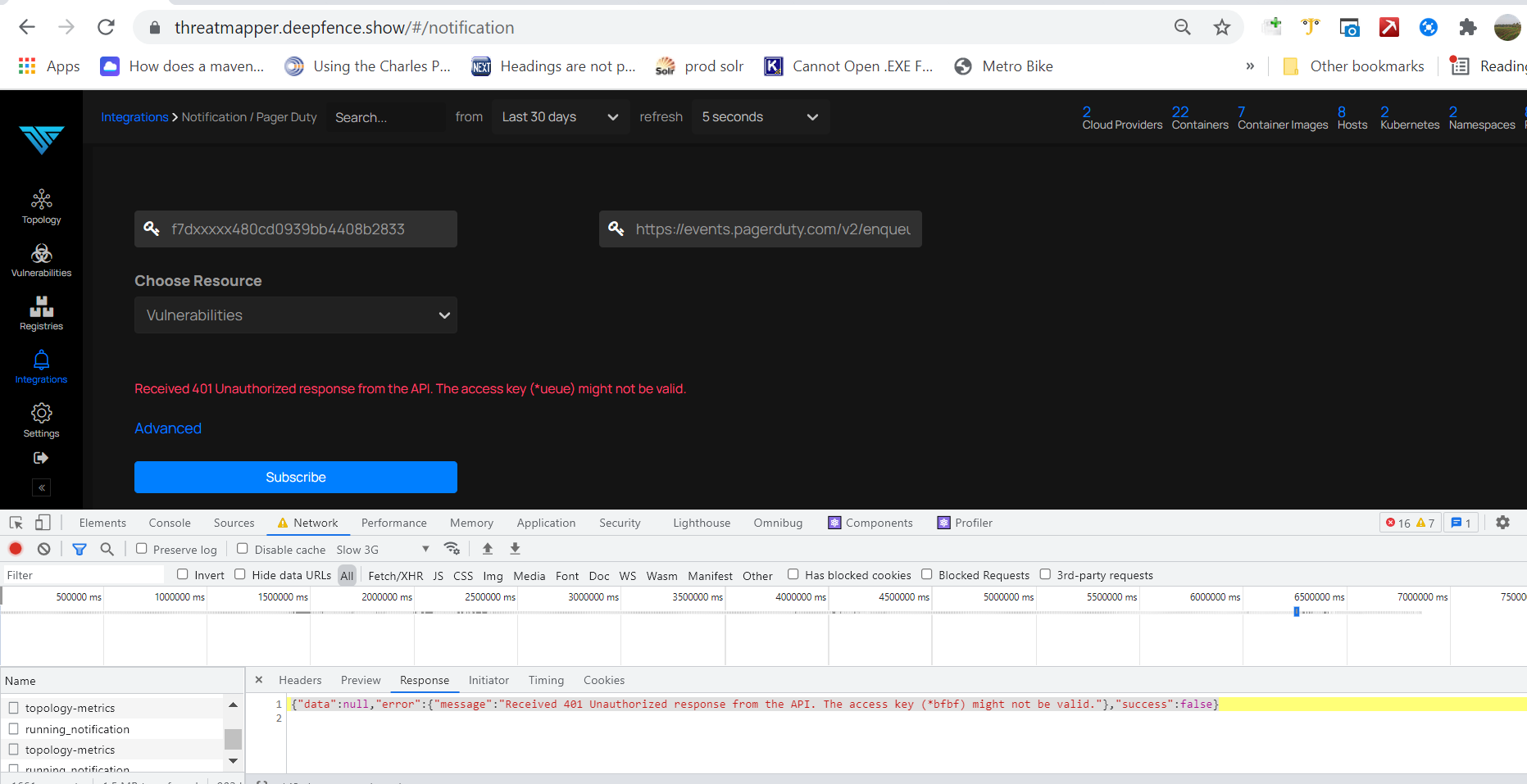
Task: Open DevTools settings gear
Action: click(1502, 523)
